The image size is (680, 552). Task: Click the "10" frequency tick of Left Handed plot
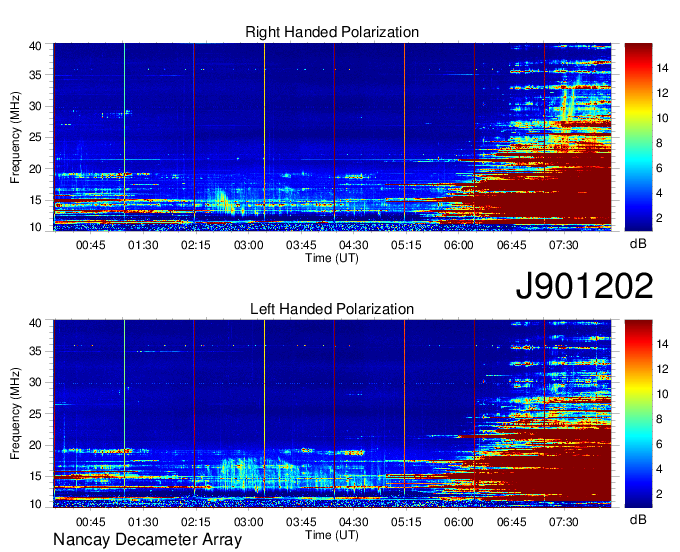coord(36,504)
